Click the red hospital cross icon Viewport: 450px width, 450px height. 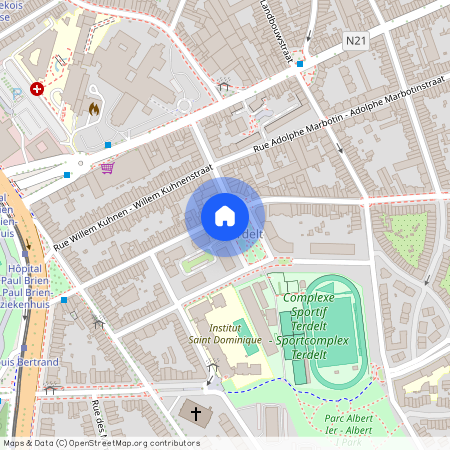tap(37, 89)
